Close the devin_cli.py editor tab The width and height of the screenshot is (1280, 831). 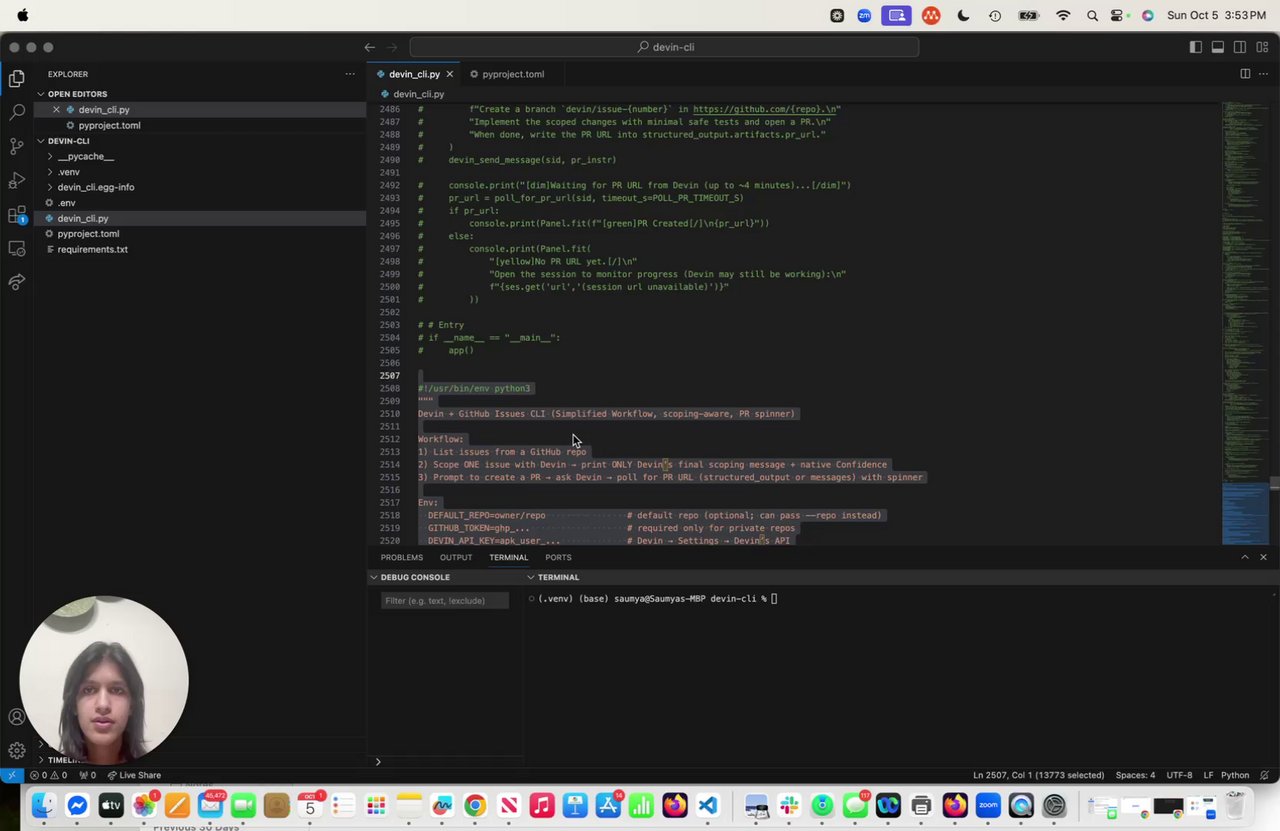pos(450,74)
